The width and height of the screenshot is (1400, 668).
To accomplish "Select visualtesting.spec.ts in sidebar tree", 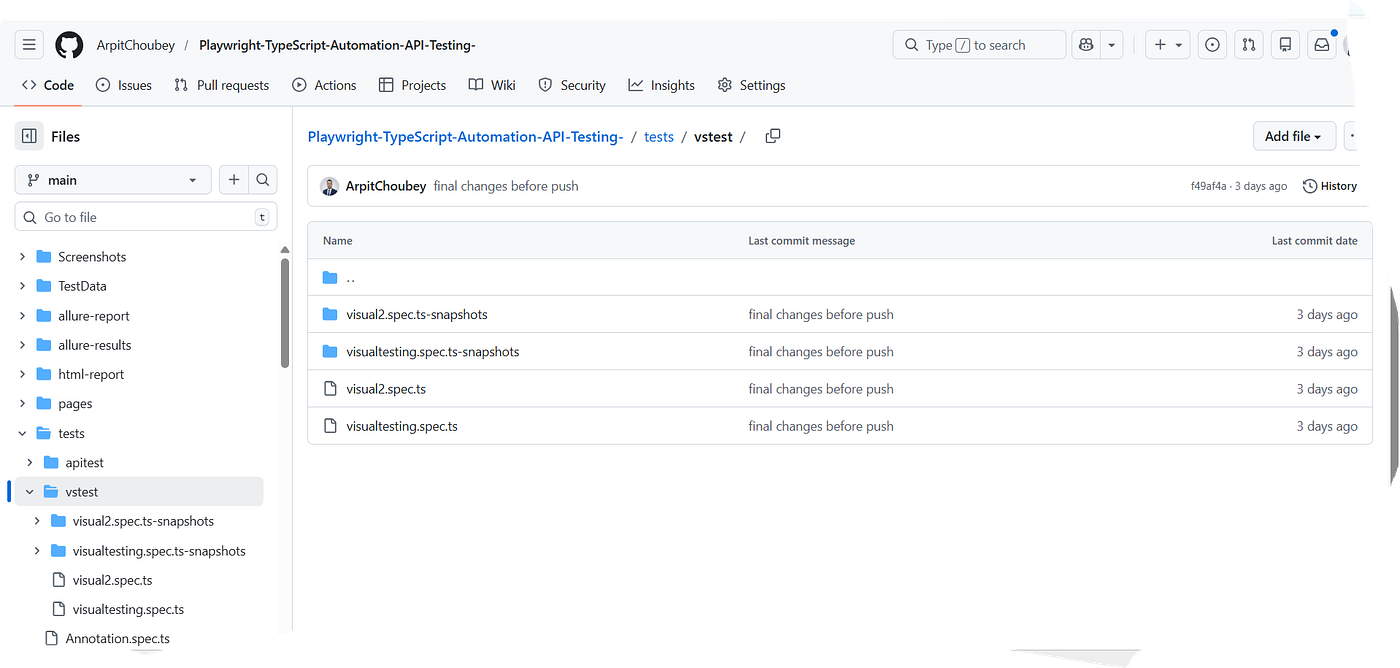I will (x=129, y=609).
